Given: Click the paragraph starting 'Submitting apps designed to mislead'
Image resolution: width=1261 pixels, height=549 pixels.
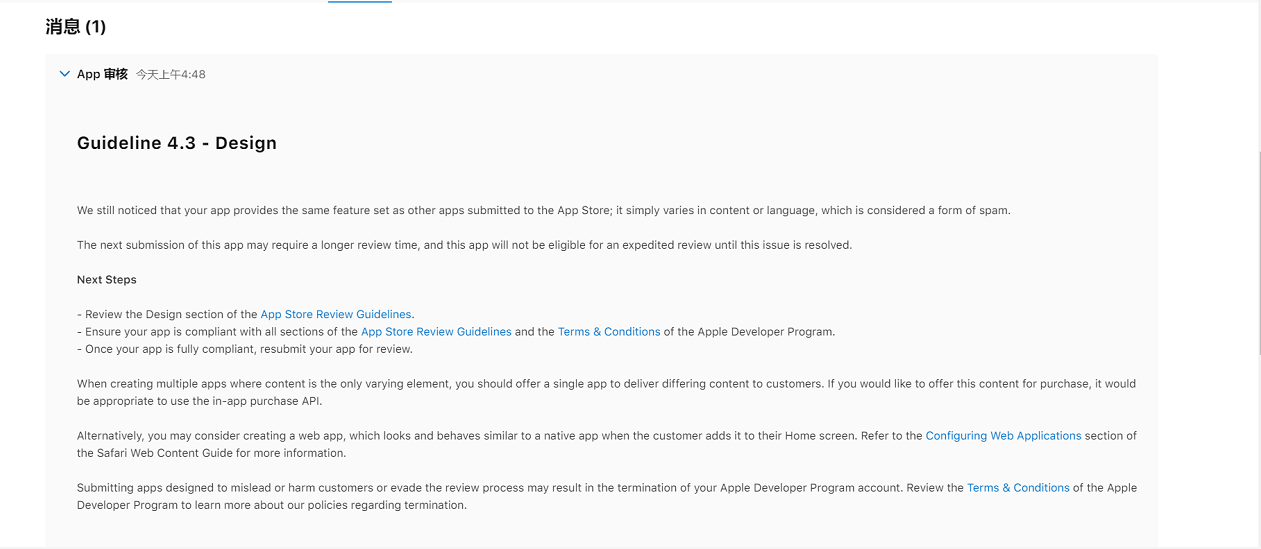Looking at the screenshot, I should coord(606,496).
